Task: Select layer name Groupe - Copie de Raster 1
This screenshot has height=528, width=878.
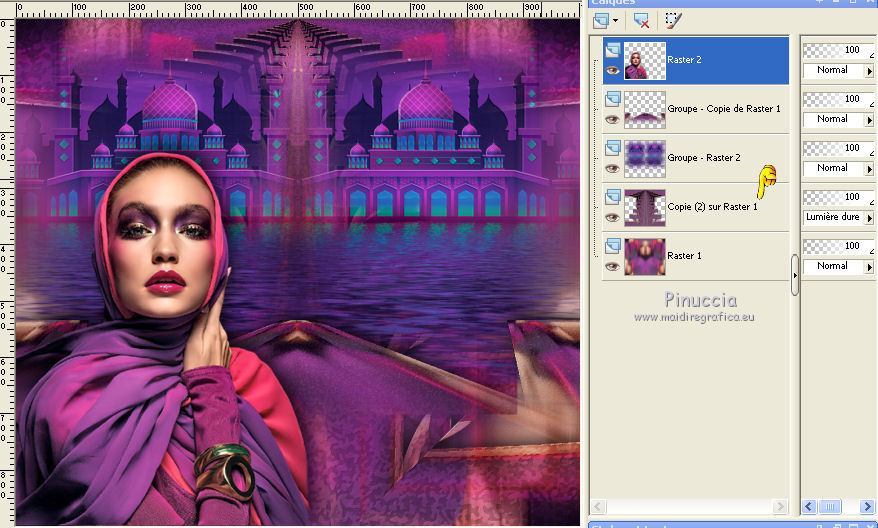Action: [x=723, y=109]
